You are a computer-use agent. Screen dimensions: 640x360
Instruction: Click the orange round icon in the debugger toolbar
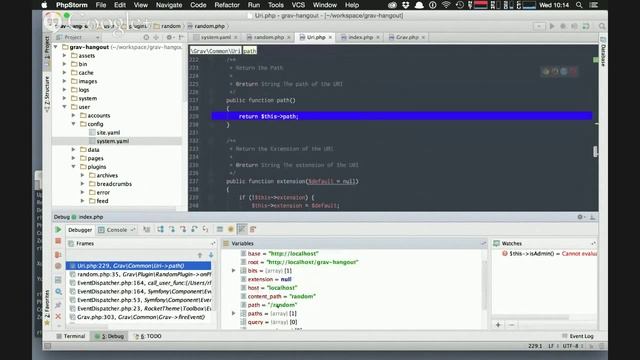click(x=231, y=229)
